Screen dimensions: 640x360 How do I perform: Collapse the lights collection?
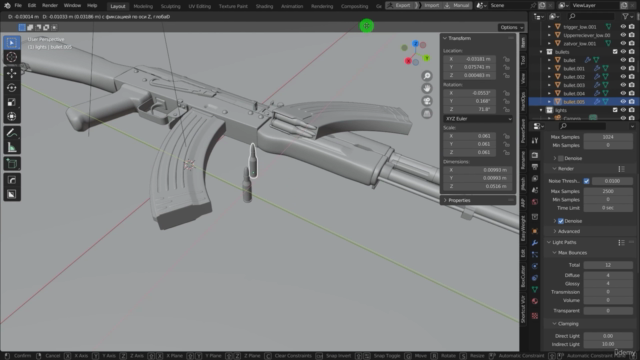pos(541,110)
